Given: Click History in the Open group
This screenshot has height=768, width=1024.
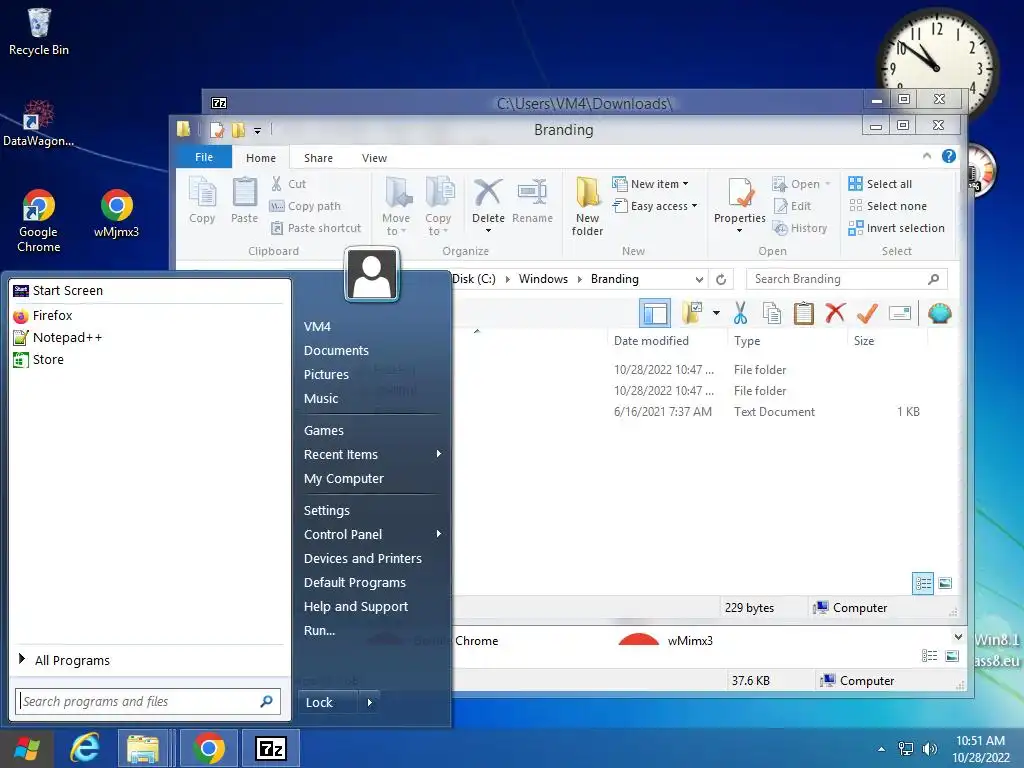Looking at the screenshot, I should 800,228.
